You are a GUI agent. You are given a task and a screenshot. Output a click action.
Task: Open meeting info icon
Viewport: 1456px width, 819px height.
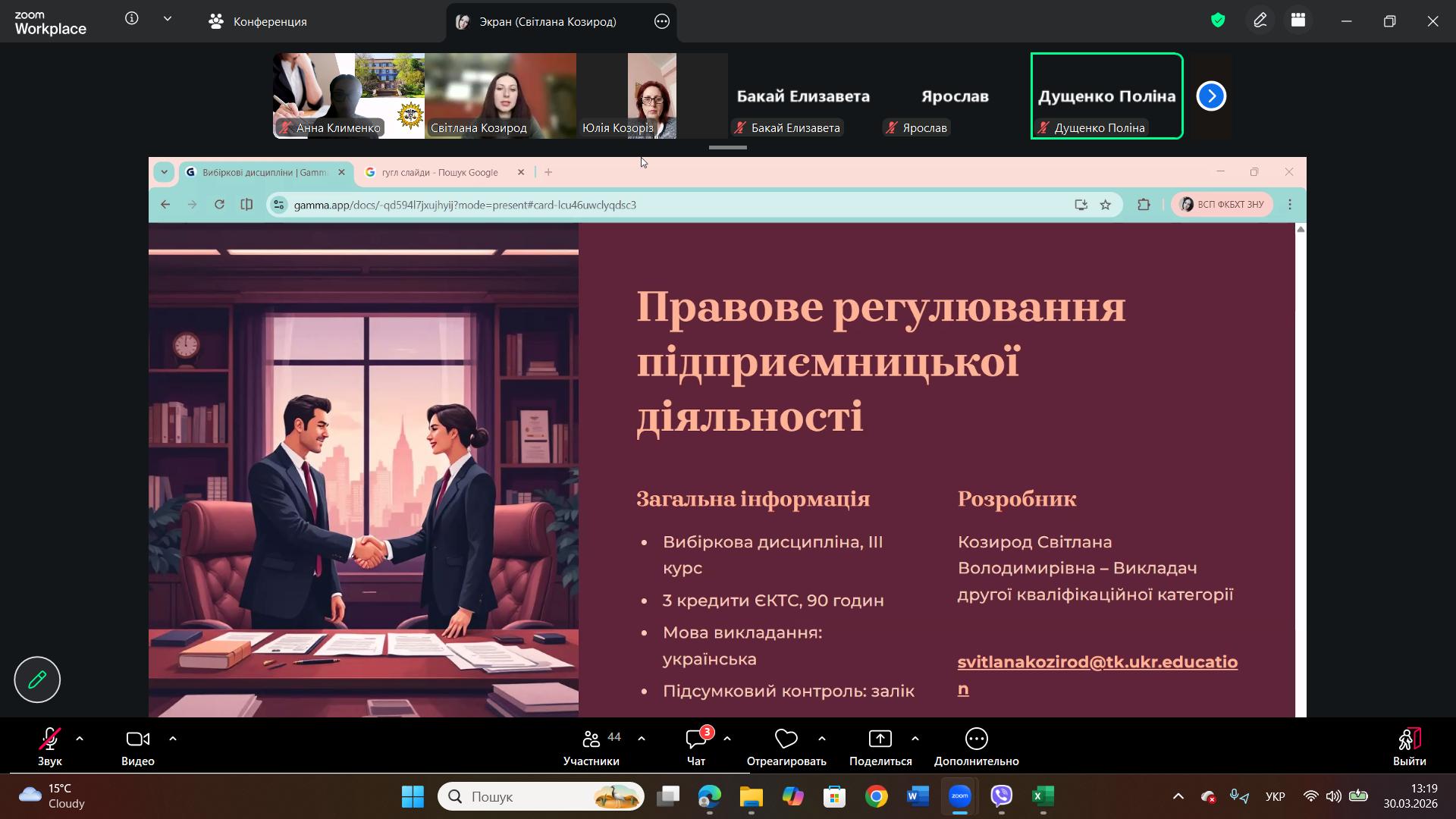point(132,20)
